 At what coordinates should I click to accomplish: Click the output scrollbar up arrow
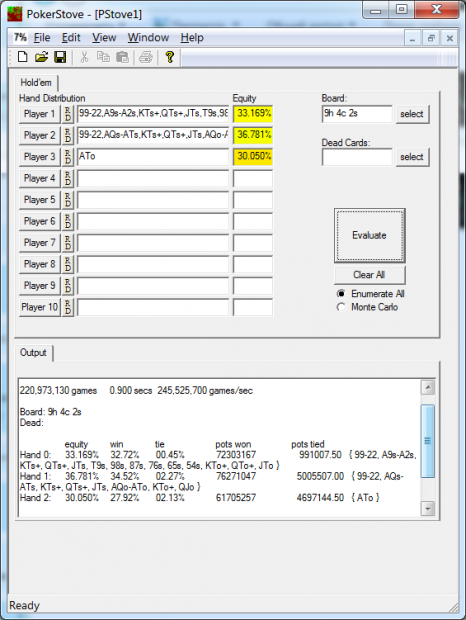pos(428,387)
